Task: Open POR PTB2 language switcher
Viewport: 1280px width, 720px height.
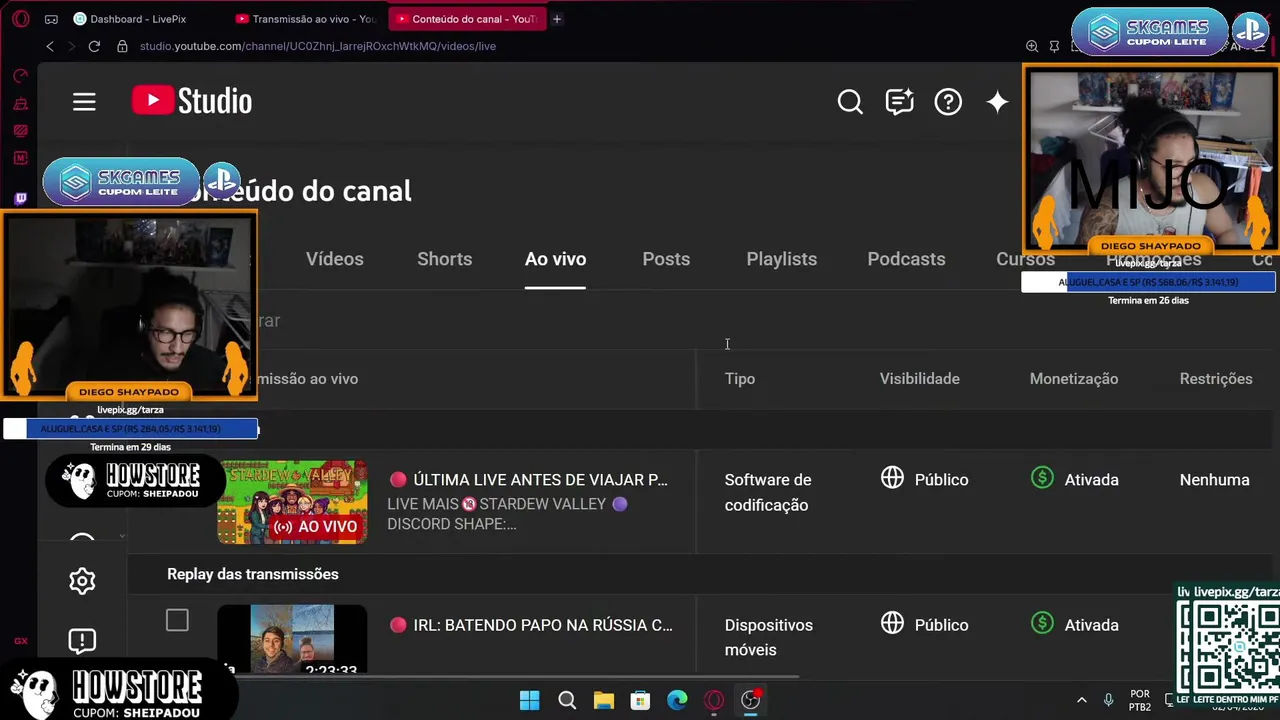Action: pyautogui.click(x=1140, y=700)
